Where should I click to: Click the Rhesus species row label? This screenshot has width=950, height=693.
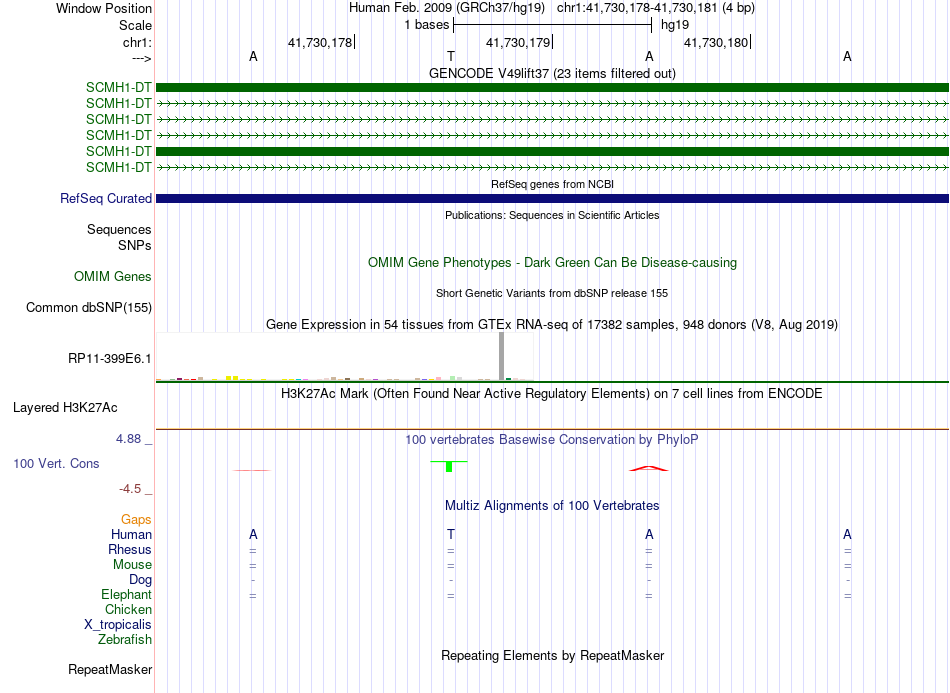130,549
